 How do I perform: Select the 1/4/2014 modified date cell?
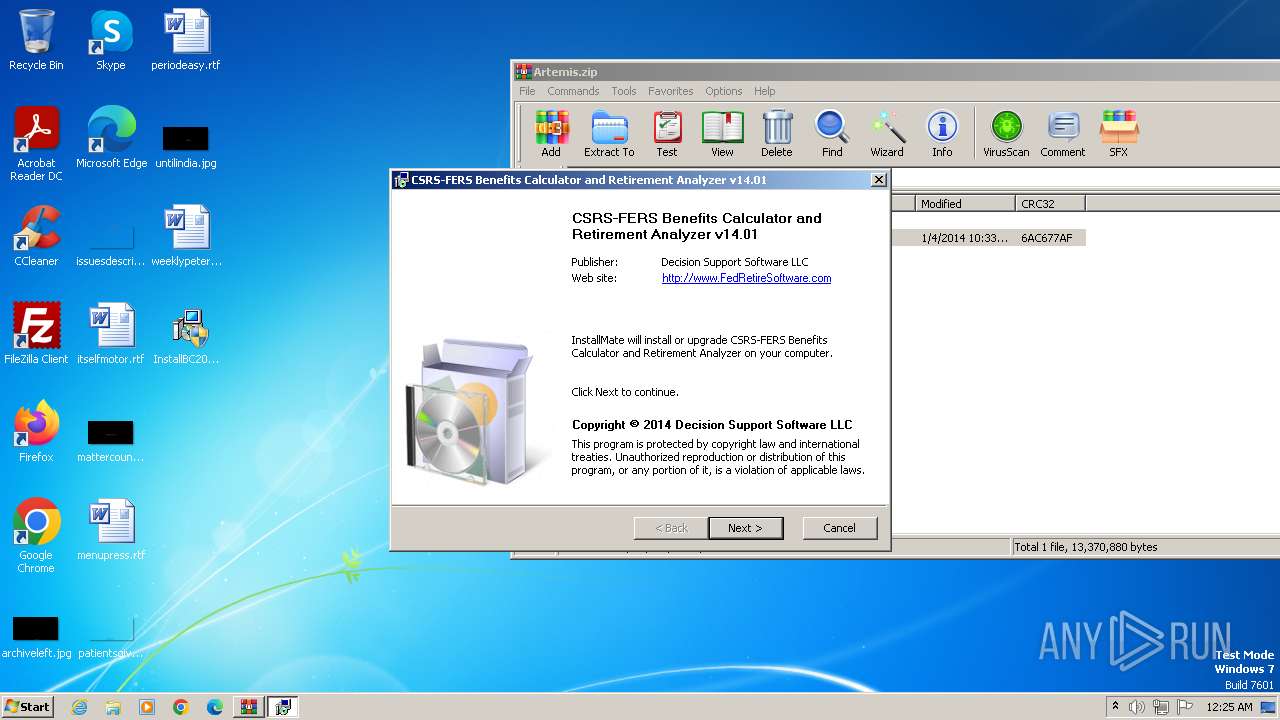964,238
